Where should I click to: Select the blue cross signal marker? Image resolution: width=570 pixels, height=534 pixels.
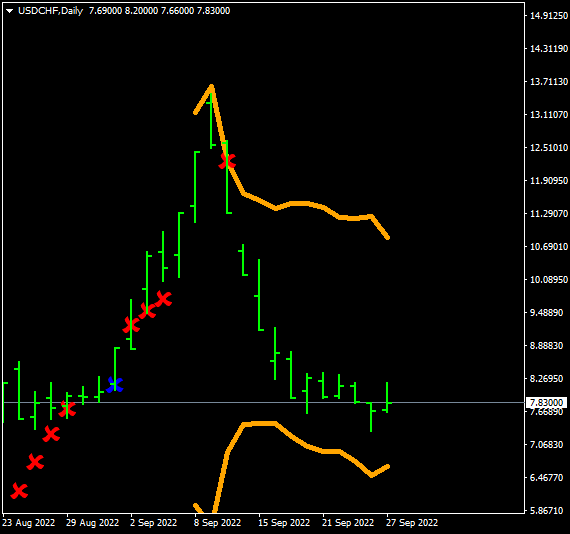[115, 385]
